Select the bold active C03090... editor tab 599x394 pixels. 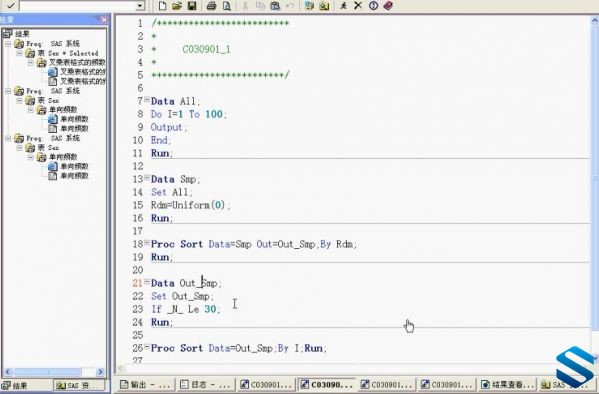327,384
